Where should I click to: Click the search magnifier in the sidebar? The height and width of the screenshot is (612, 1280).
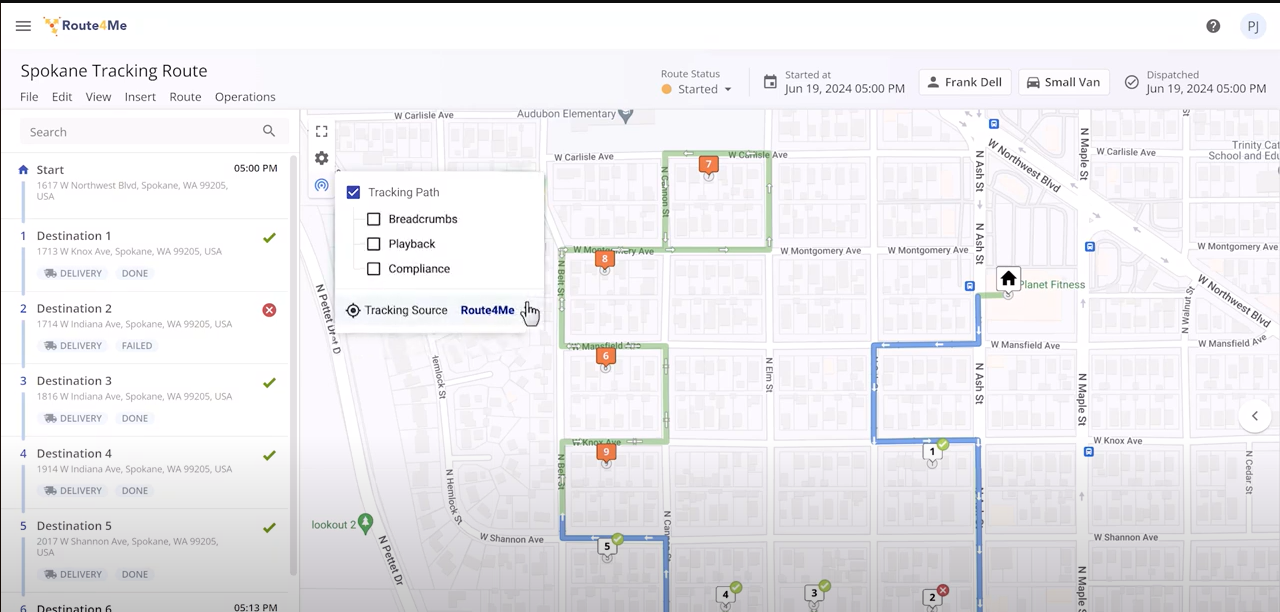(x=269, y=131)
